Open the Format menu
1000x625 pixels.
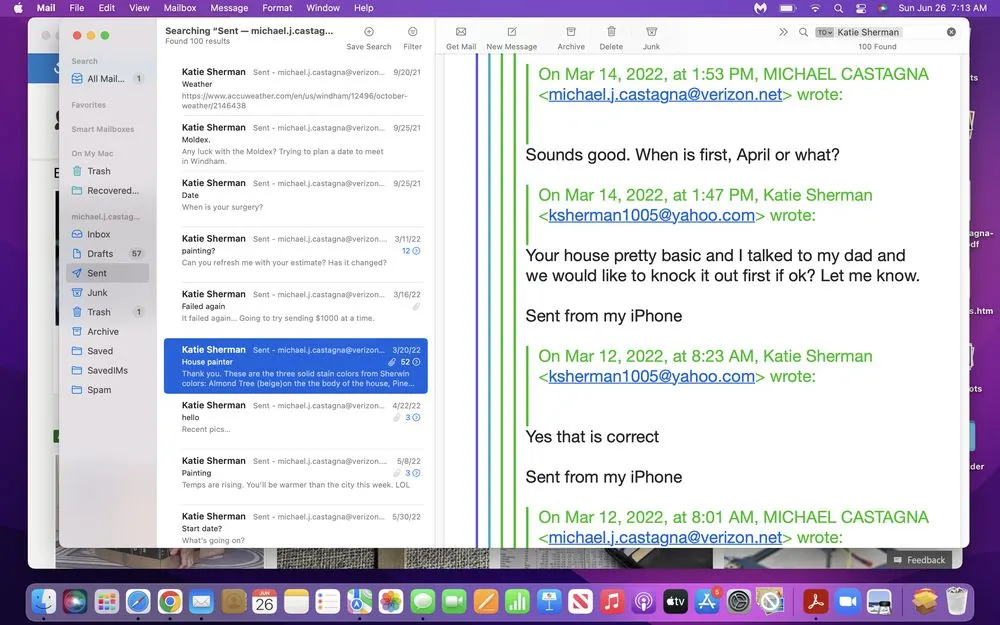pos(277,8)
